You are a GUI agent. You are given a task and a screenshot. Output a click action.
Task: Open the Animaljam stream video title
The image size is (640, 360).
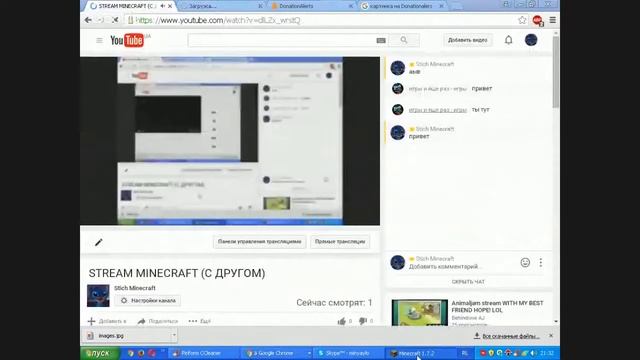[x=497, y=307]
